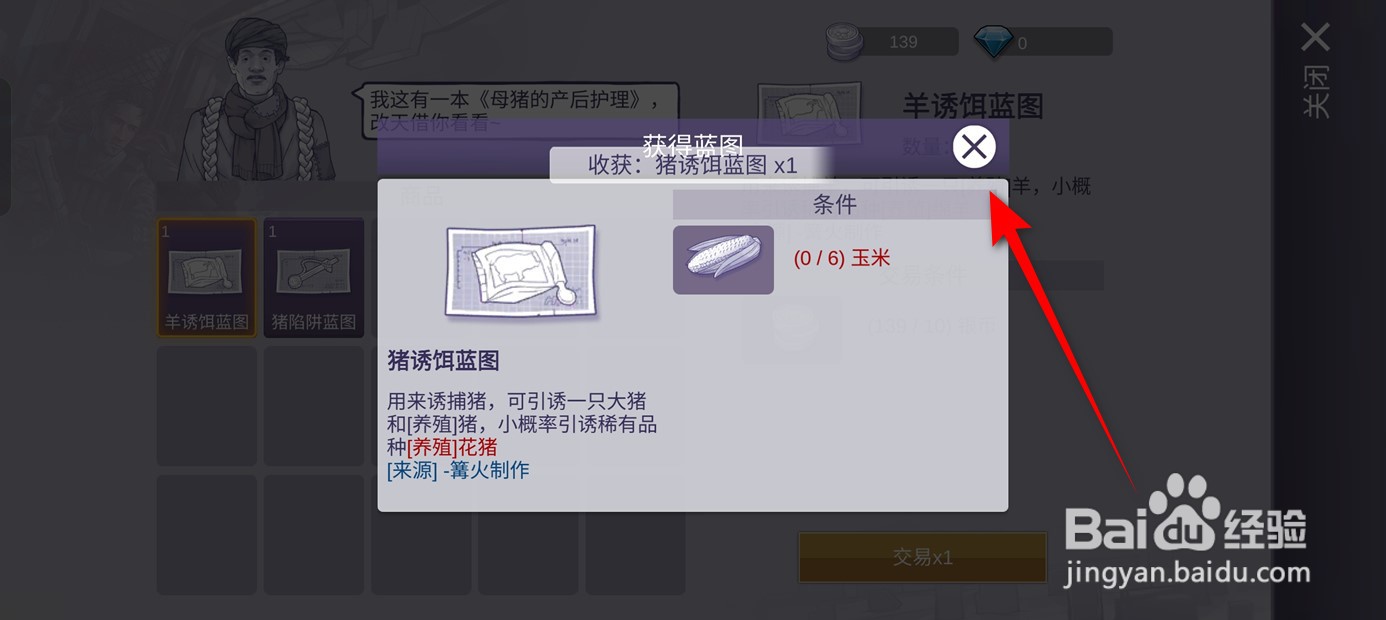1386x620 pixels.
Task: Tap the blue diamond currency icon
Action: pos(993,42)
